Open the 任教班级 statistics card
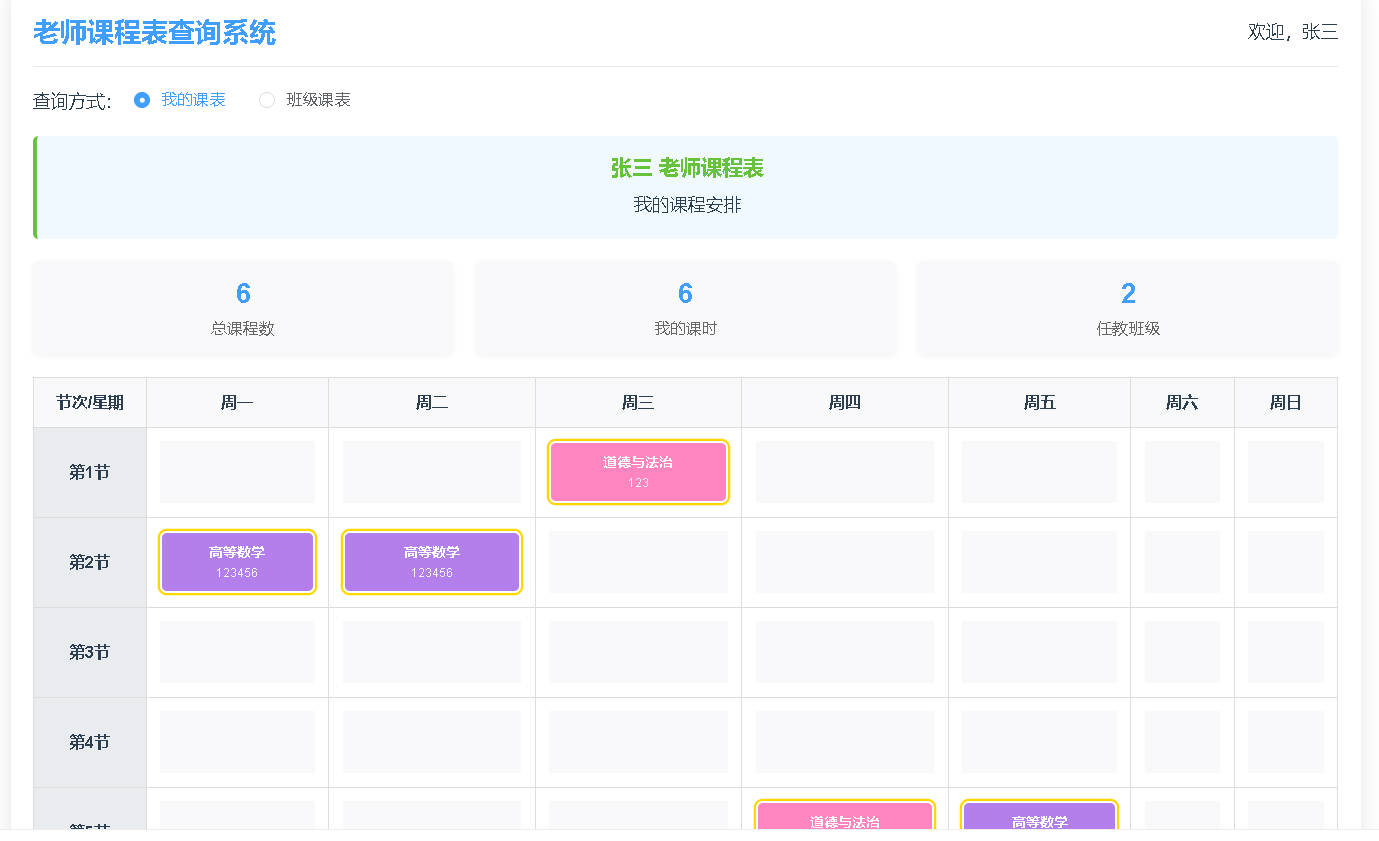 tap(1127, 308)
